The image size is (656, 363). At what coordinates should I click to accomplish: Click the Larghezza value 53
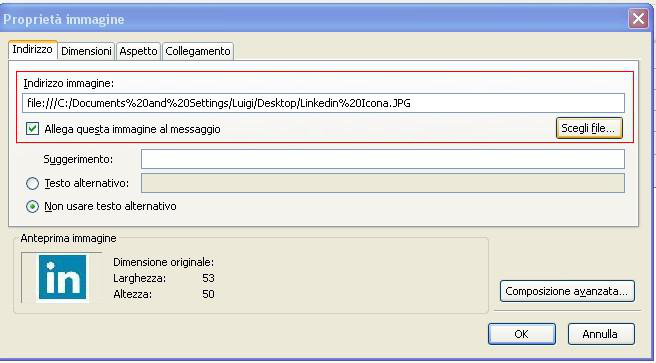[x=208, y=278]
